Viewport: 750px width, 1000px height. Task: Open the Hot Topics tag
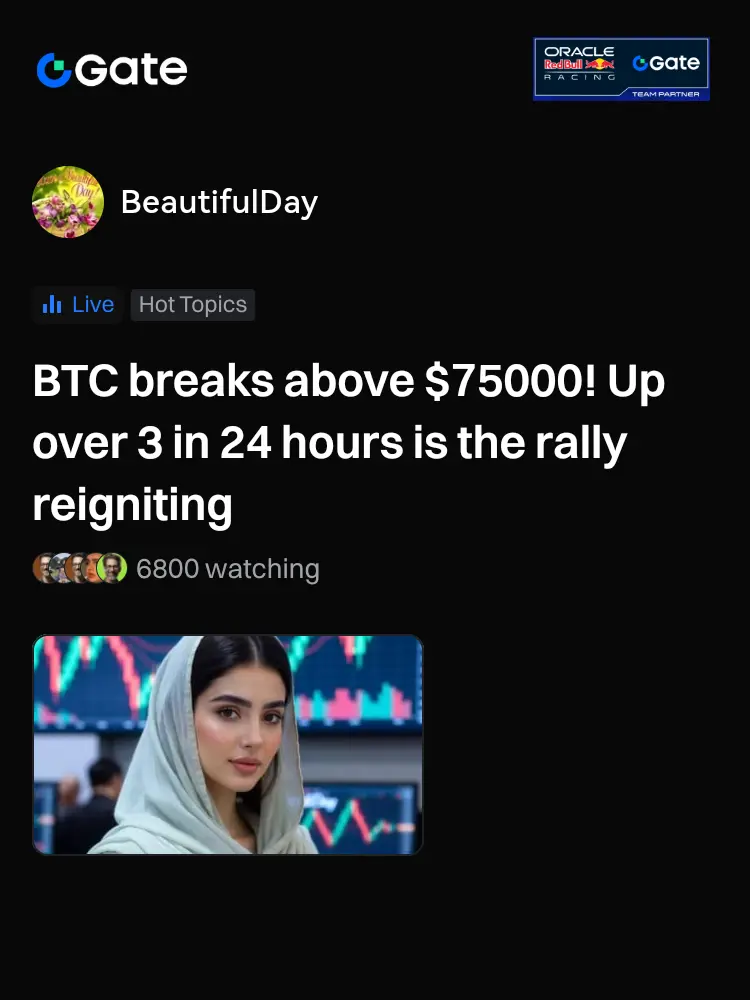pyautogui.click(x=193, y=305)
